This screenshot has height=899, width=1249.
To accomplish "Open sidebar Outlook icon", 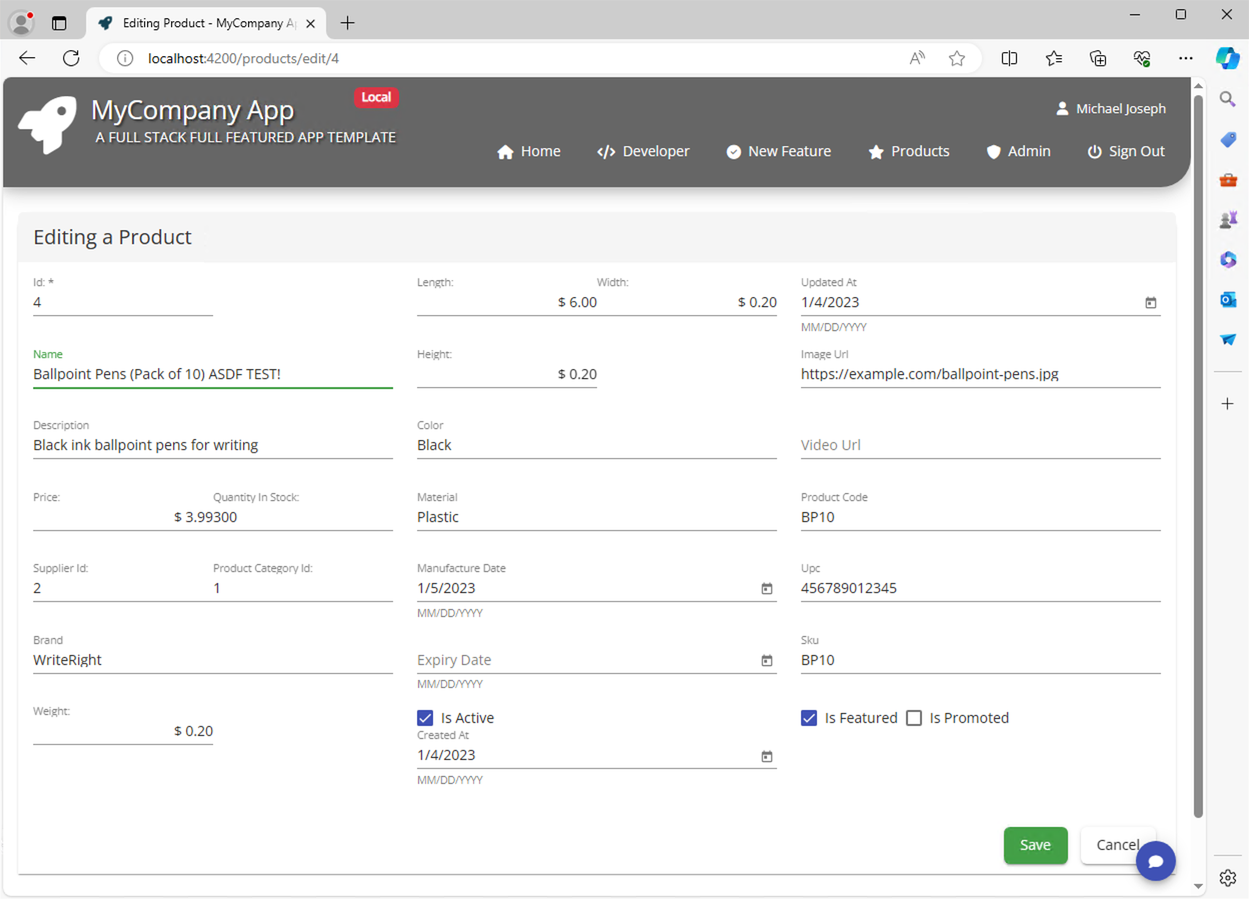I will coord(1228,300).
